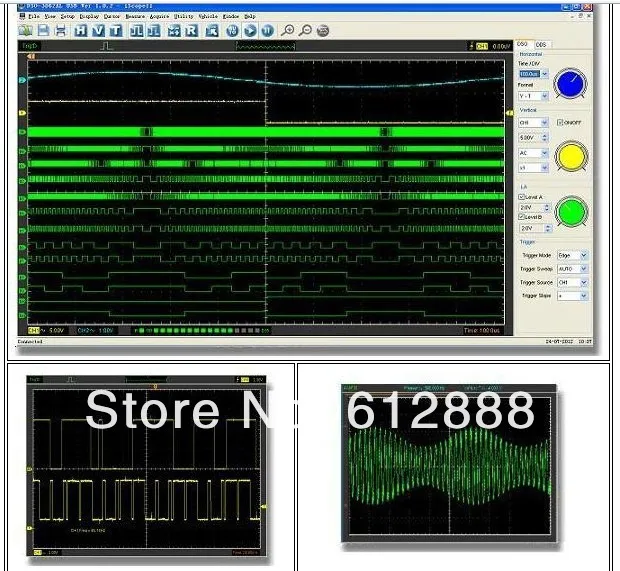
Task: Open the Display menu
Action: click(89, 16)
